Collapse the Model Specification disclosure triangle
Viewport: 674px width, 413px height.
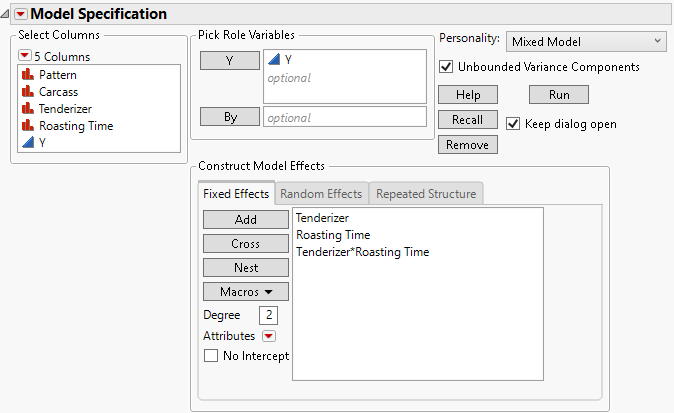point(6,14)
